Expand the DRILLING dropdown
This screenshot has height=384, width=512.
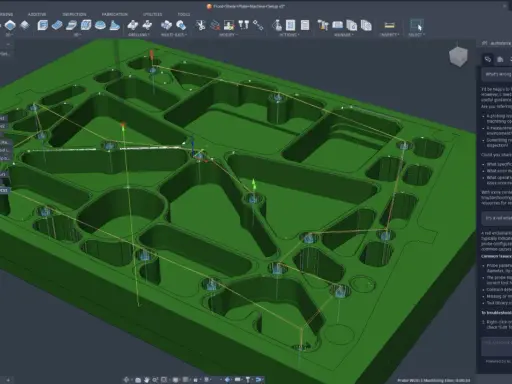(139, 35)
